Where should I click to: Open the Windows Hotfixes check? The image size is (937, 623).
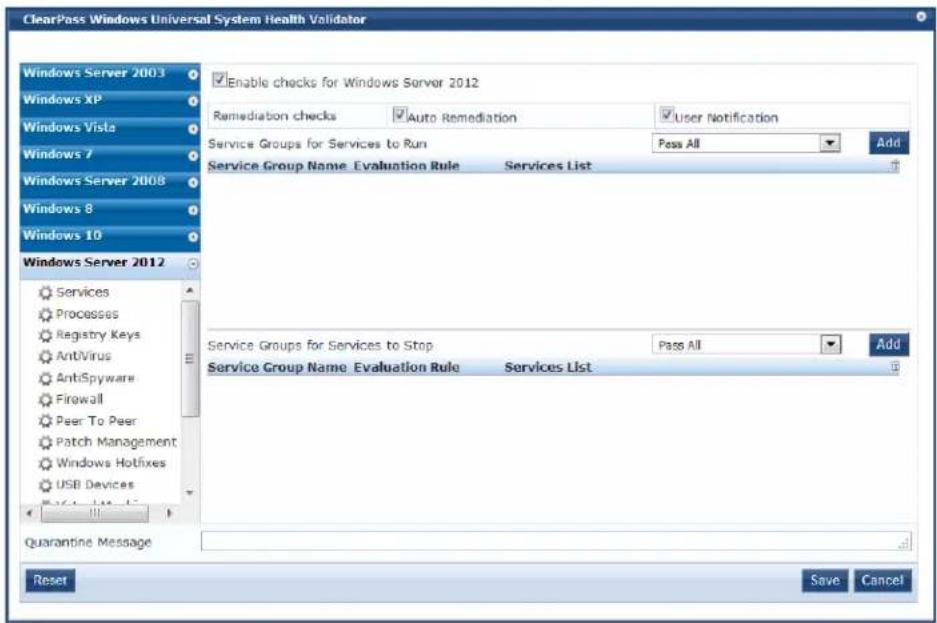(x=111, y=463)
